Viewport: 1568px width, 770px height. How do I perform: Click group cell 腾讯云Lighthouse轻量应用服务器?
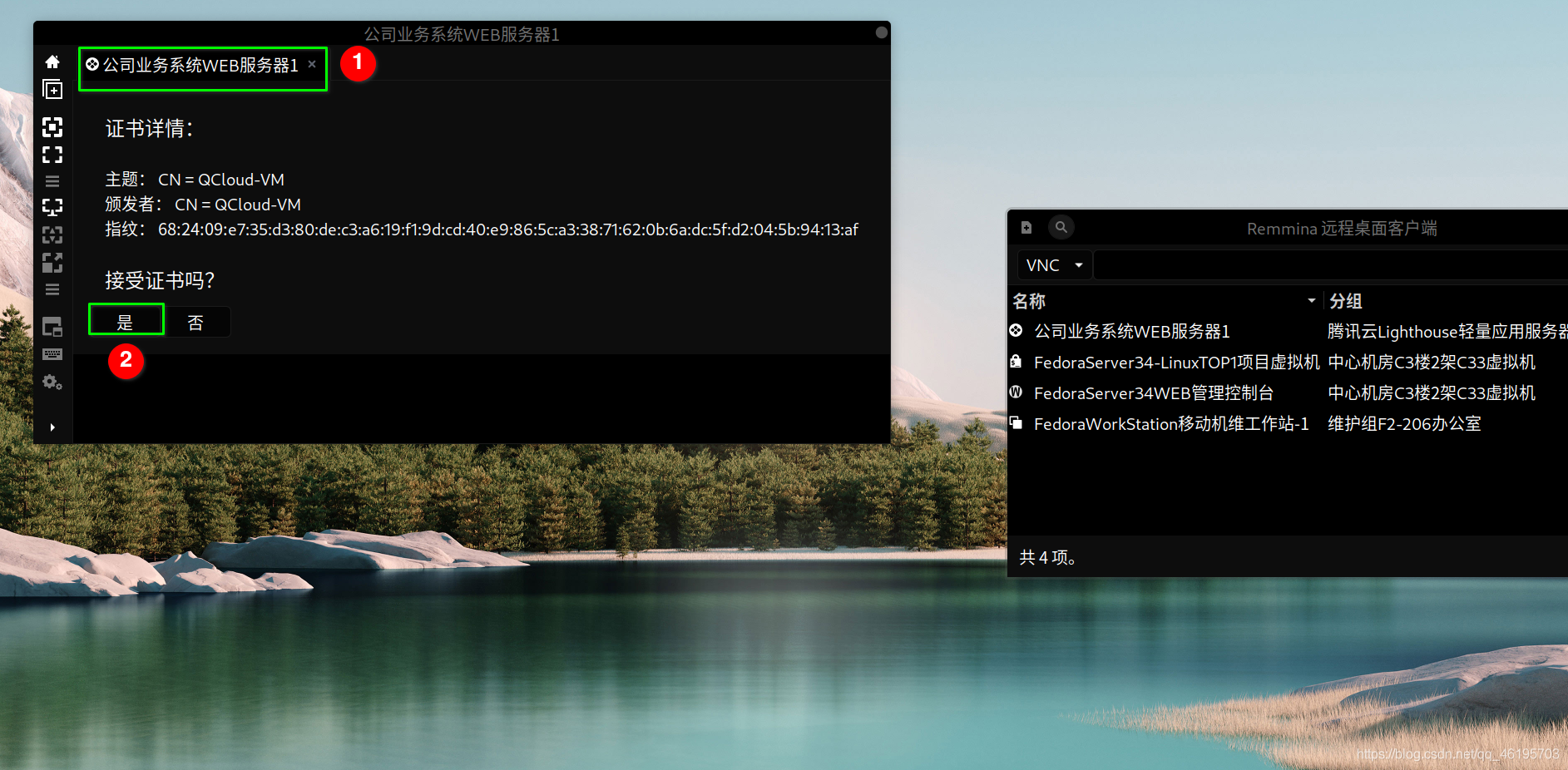(1447, 332)
